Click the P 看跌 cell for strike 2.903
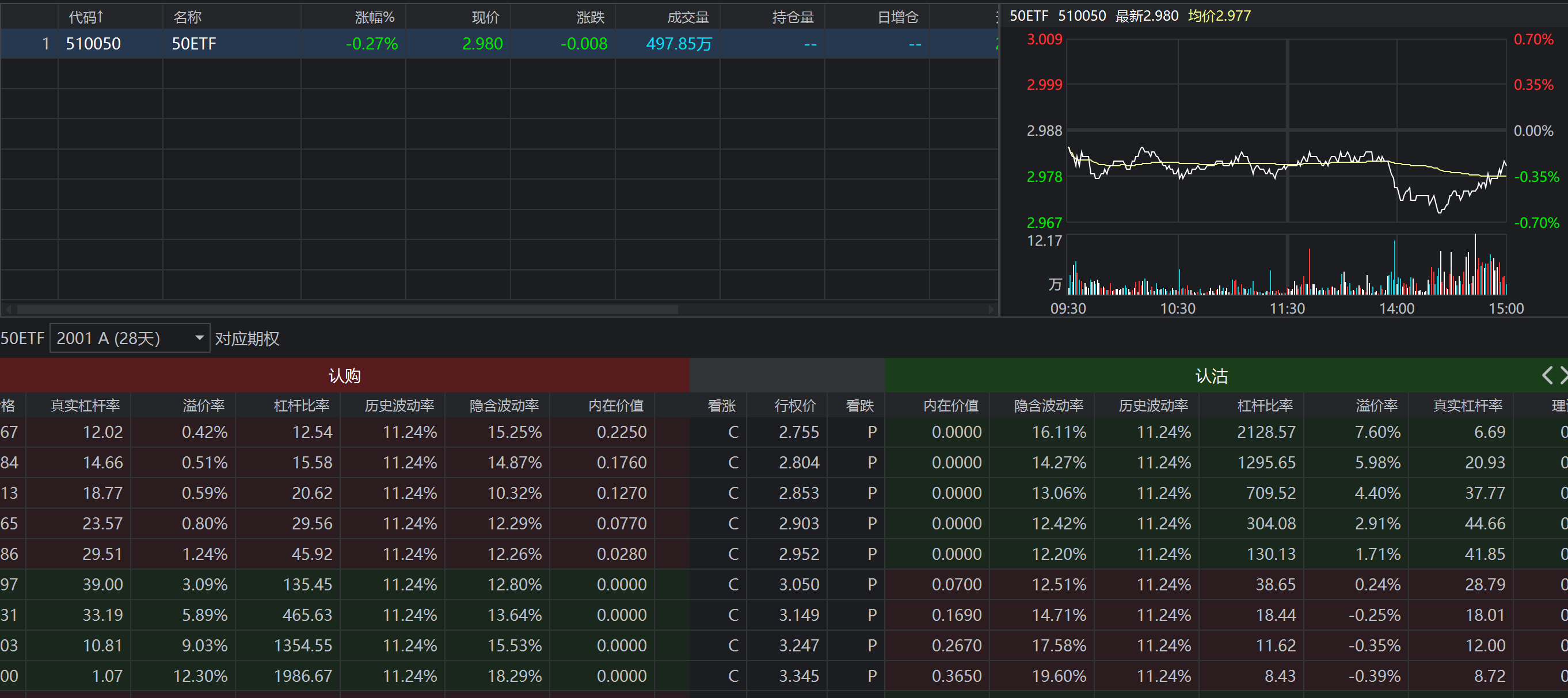1568x698 pixels. pyautogui.click(x=871, y=523)
